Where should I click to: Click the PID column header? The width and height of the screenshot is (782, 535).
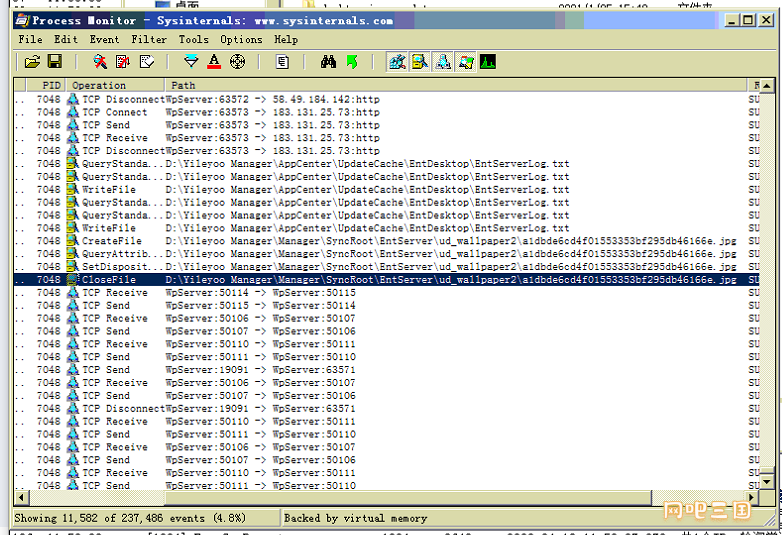click(46, 85)
